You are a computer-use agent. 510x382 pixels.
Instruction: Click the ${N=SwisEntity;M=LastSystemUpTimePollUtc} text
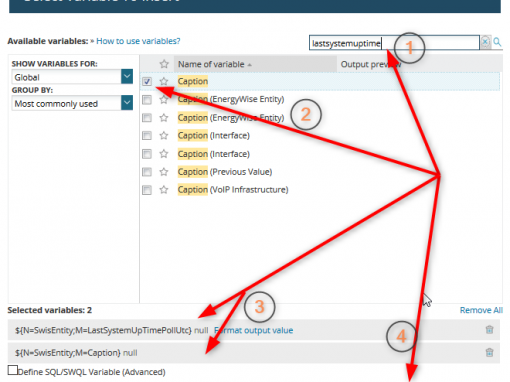click(x=103, y=330)
